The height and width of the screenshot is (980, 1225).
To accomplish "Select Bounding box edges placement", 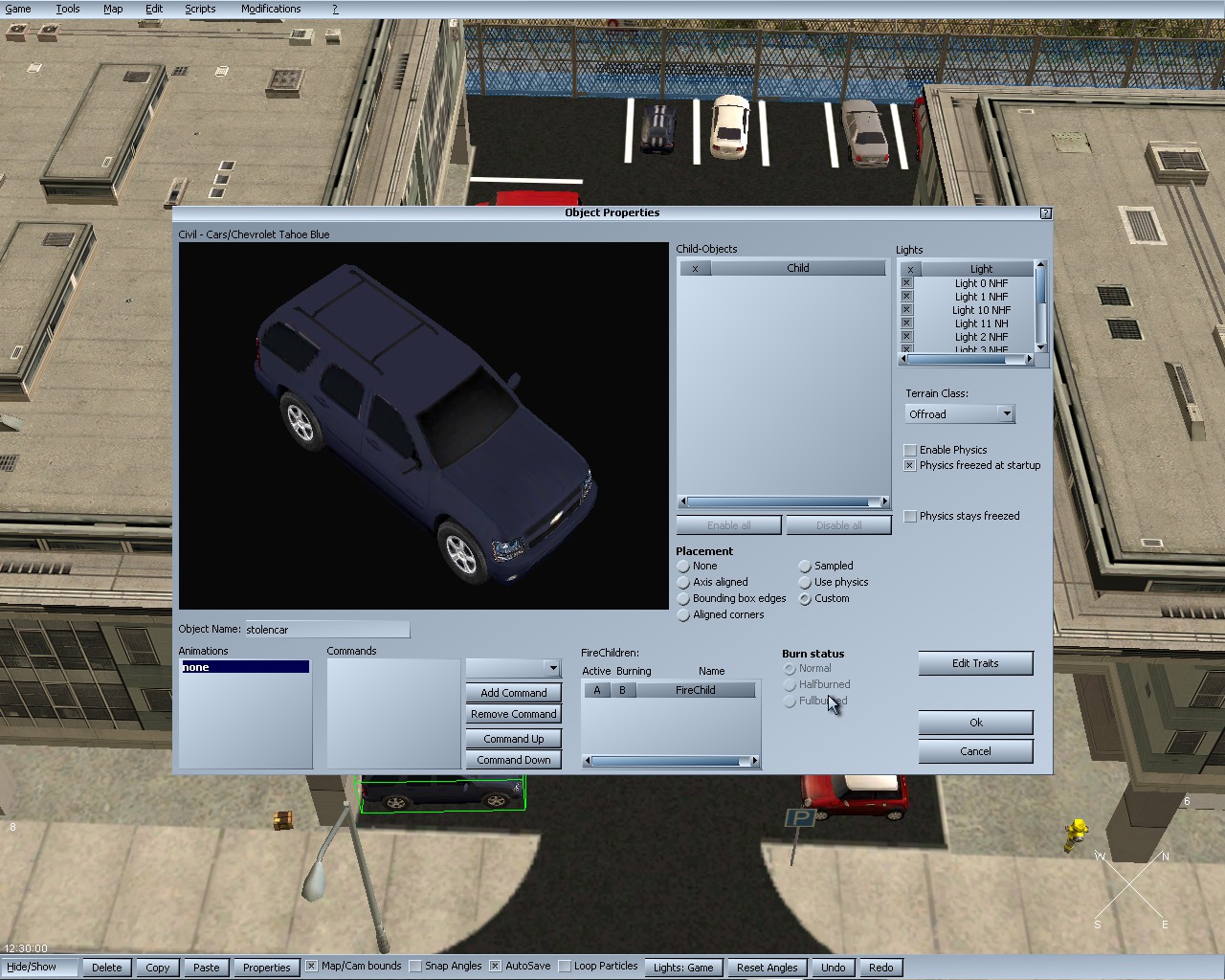I will (x=683, y=599).
